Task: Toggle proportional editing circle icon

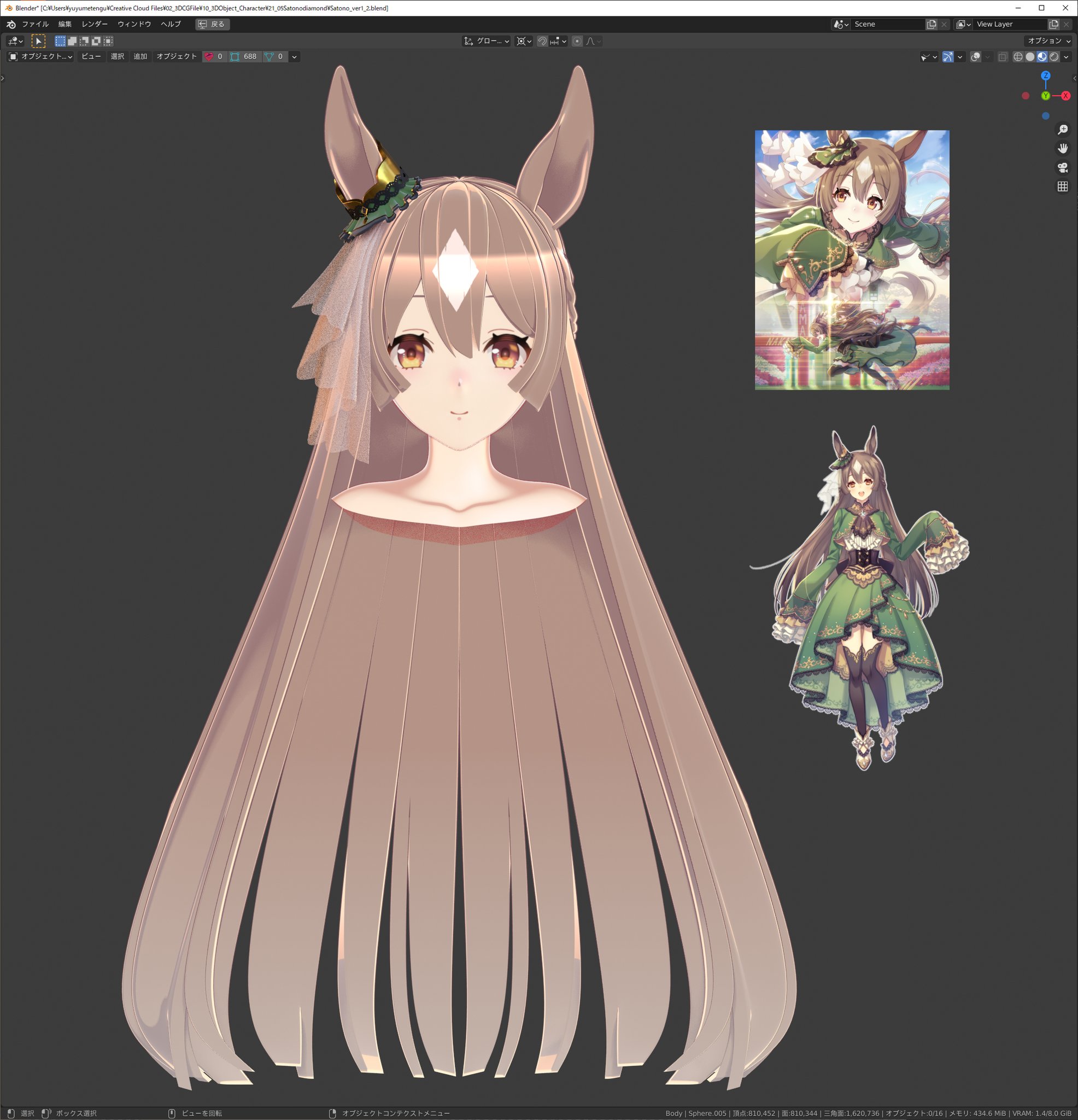Action: (x=577, y=41)
